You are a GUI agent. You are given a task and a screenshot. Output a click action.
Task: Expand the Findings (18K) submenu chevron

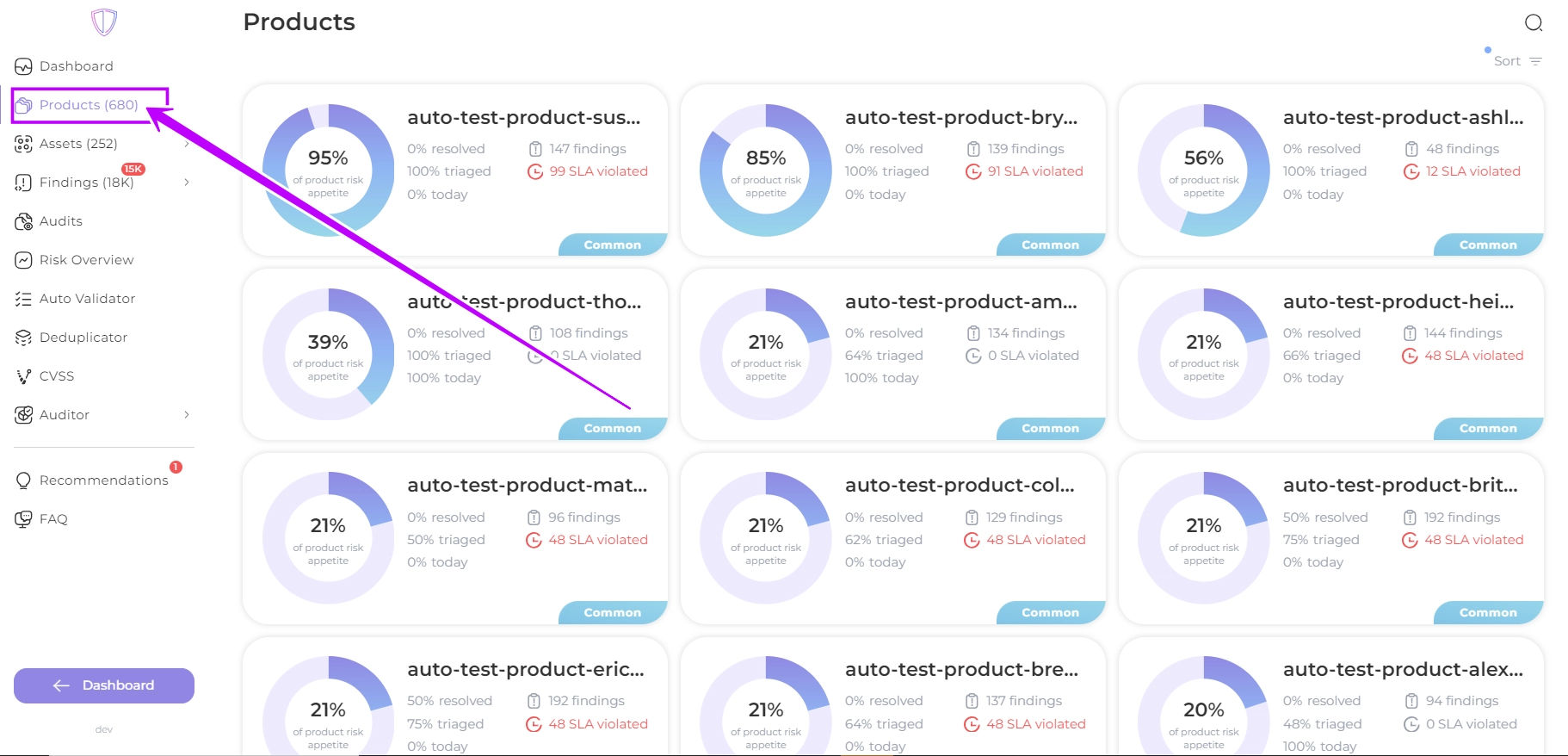point(187,183)
